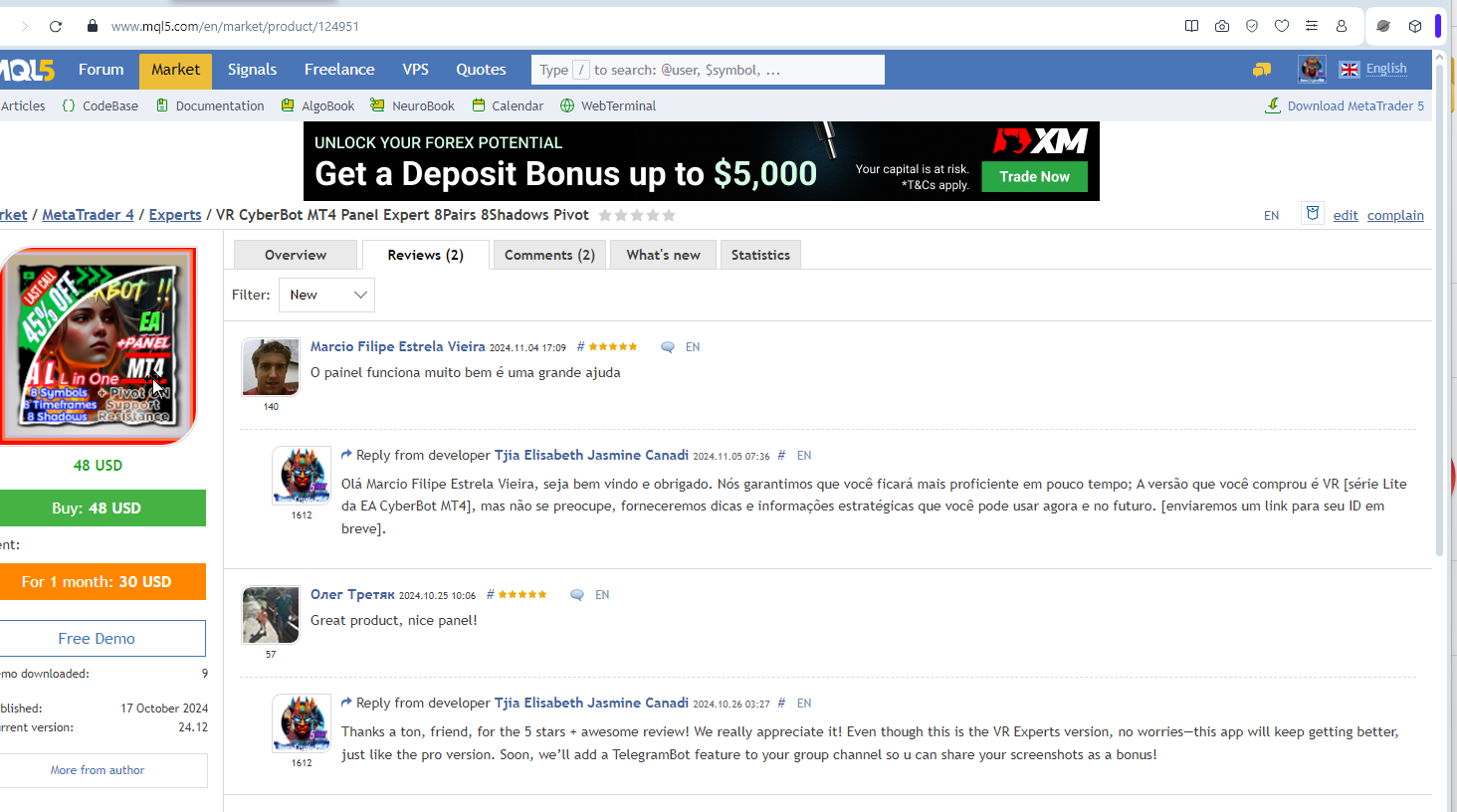
Task: Click the browser address bar URL
Action: coord(235,26)
